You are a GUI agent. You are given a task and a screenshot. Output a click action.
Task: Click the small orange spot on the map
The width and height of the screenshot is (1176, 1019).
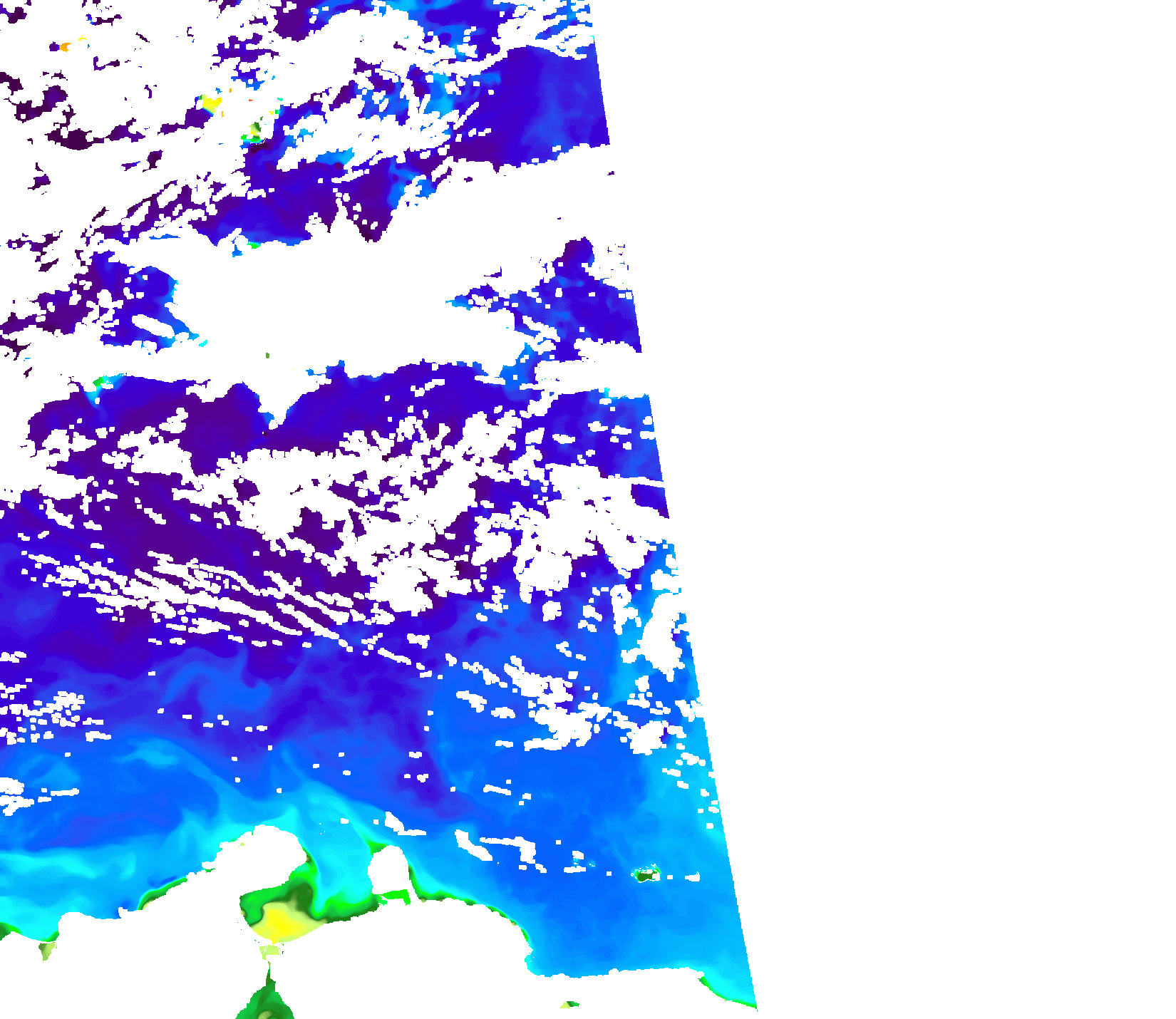(65, 47)
